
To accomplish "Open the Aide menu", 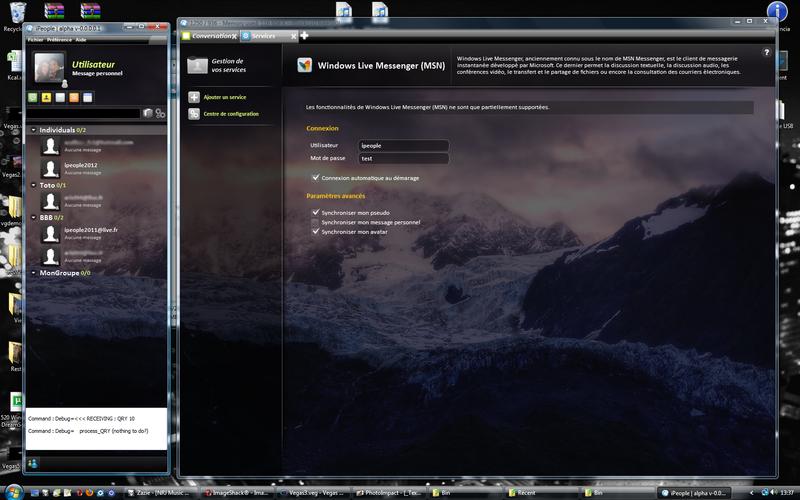I will tap(81, 40).
